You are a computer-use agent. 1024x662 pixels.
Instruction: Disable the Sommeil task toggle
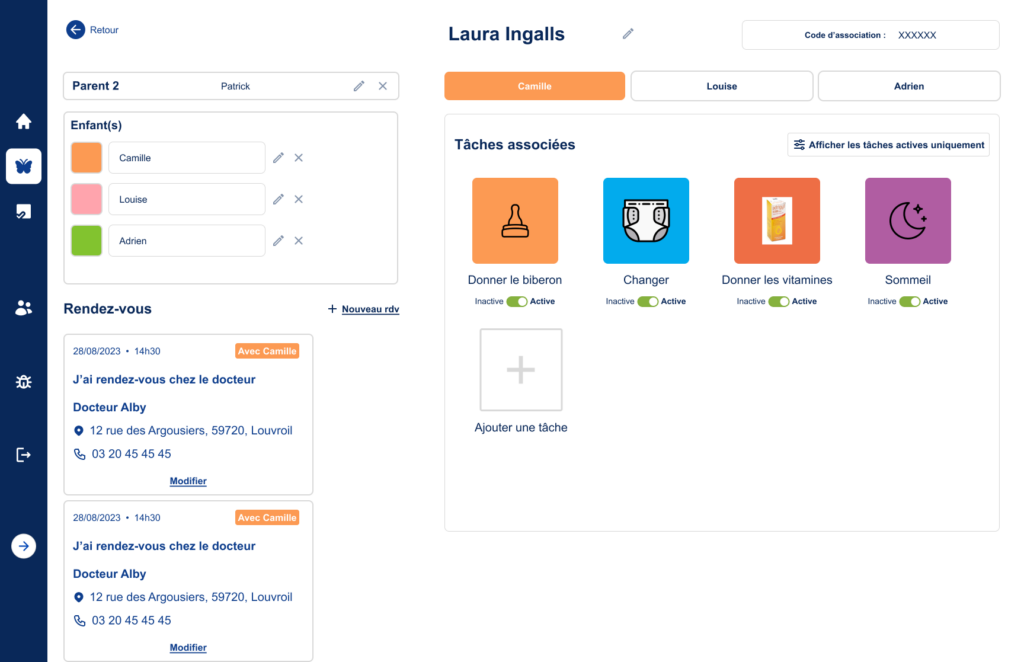point(909,301)
